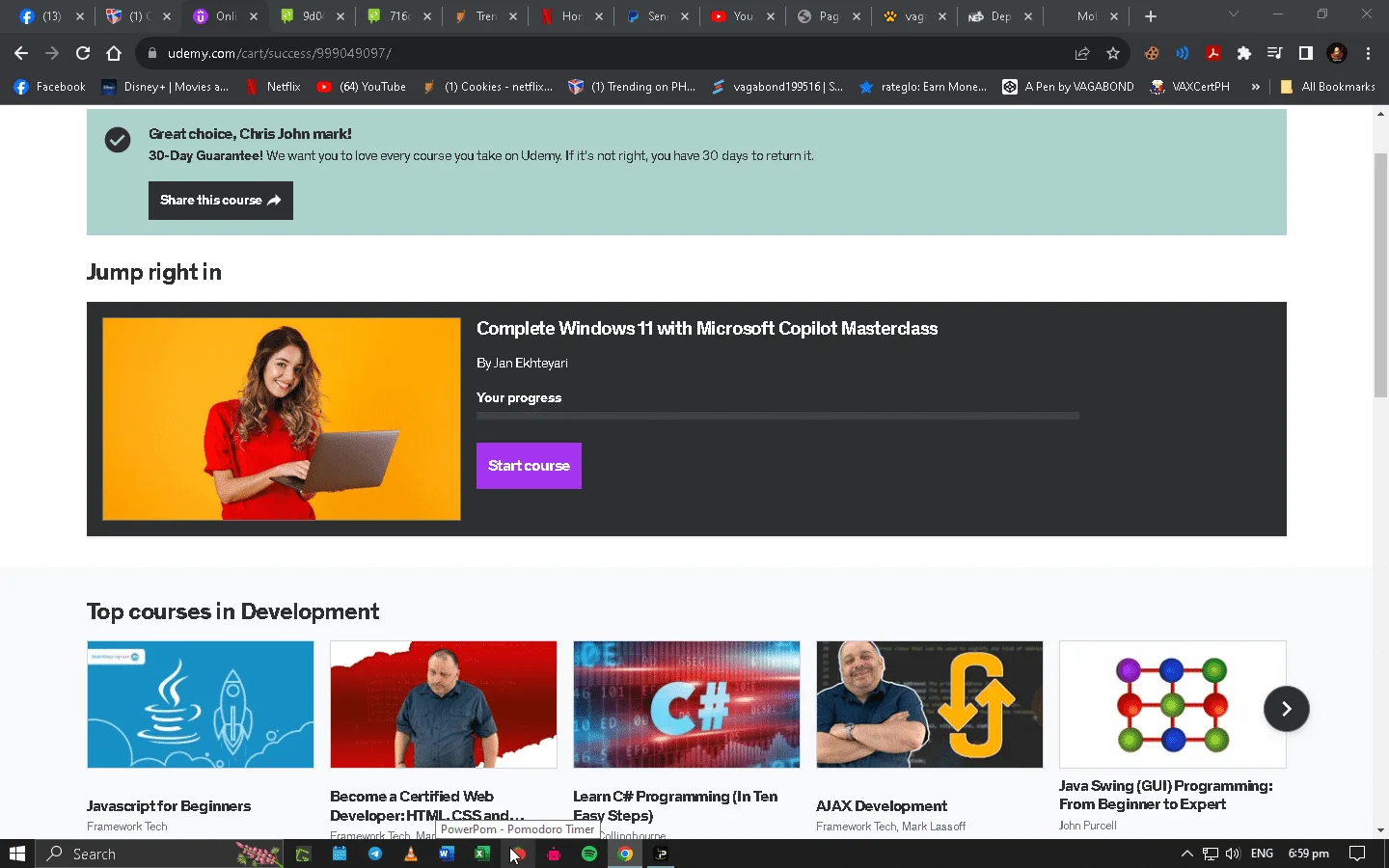
Task: Click the Share this course button
Action: 220,201
